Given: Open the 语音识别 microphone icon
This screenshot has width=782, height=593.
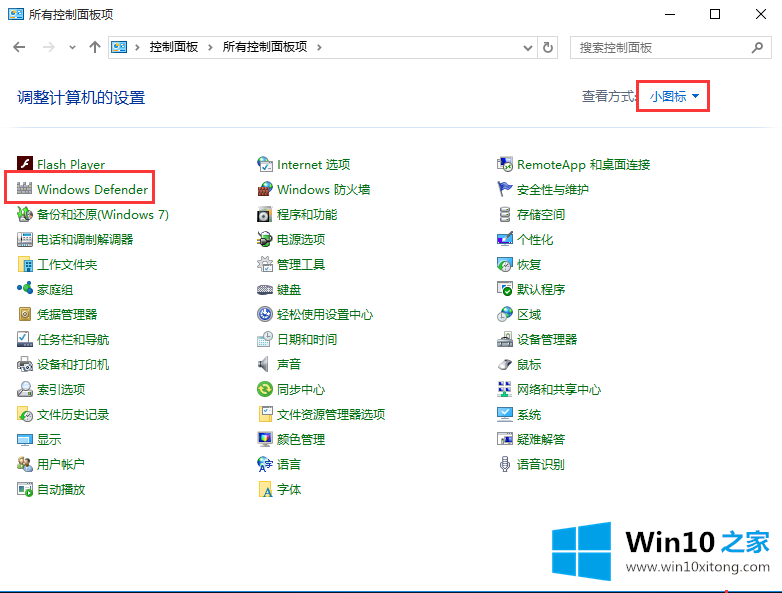Looking at the screenshot, I should coord(505,464).
